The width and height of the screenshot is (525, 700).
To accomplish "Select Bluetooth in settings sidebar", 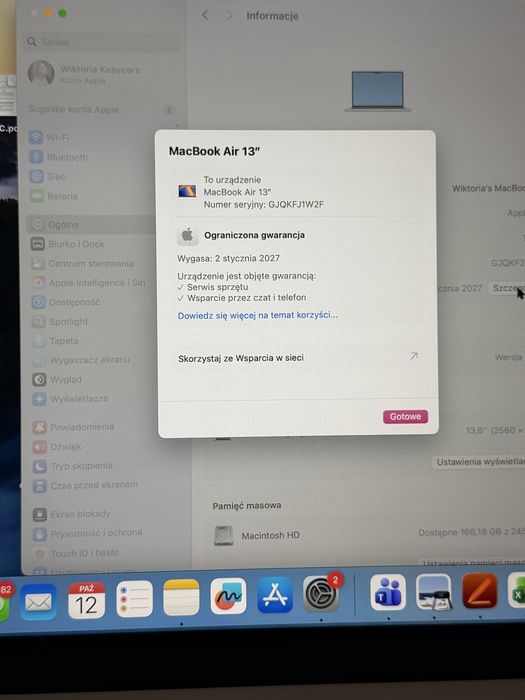I will pos(59,157).
